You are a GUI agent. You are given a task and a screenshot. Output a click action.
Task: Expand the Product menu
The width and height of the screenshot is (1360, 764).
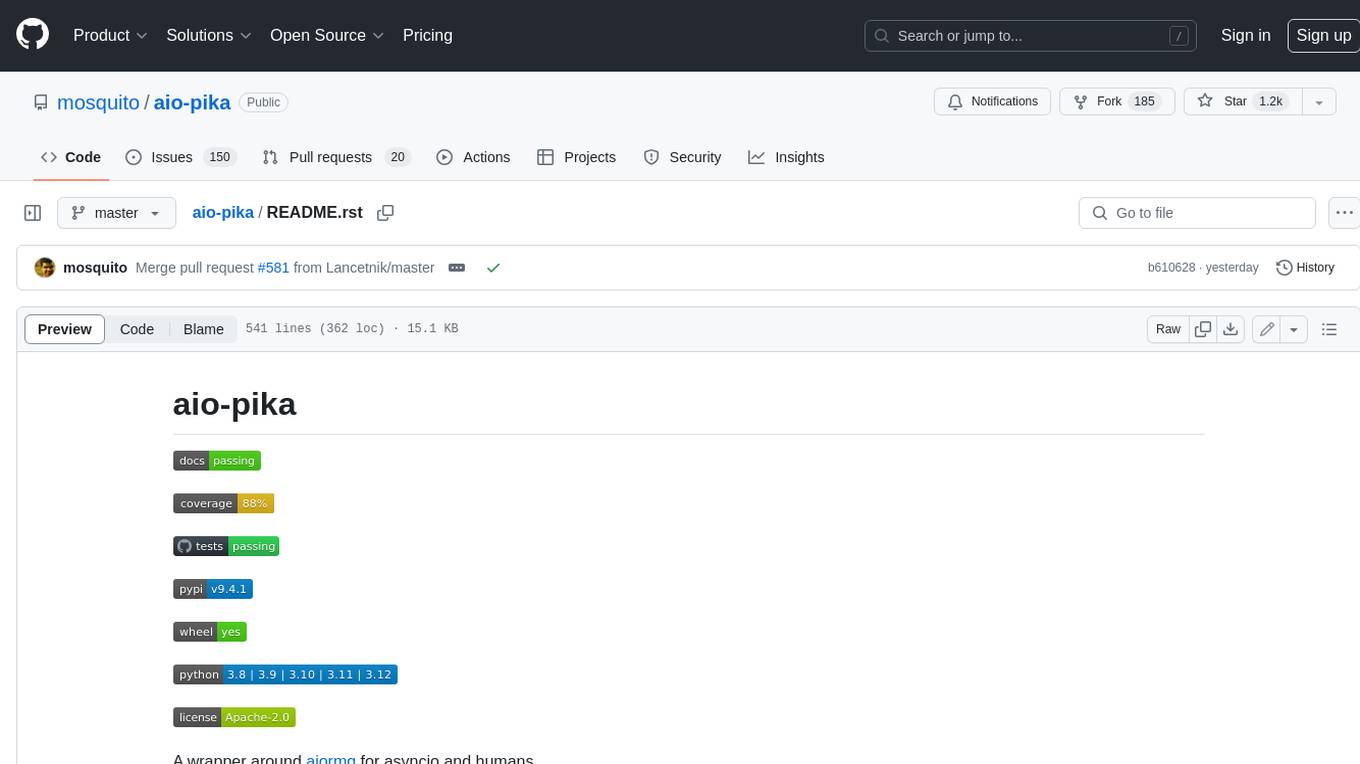(110, 35)
